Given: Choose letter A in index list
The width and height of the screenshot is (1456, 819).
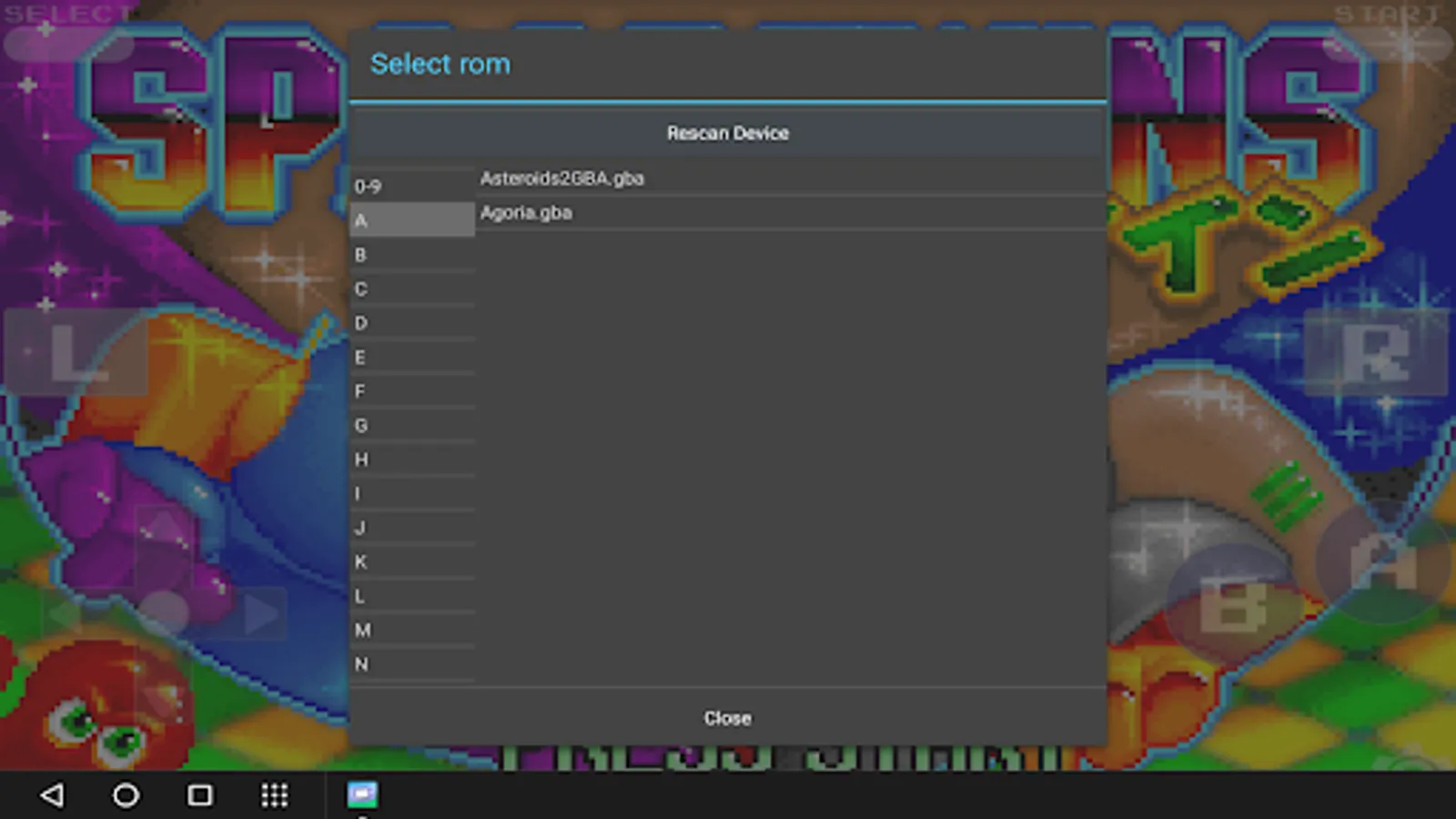Looking at the screenshot, I should pos(412,220).
